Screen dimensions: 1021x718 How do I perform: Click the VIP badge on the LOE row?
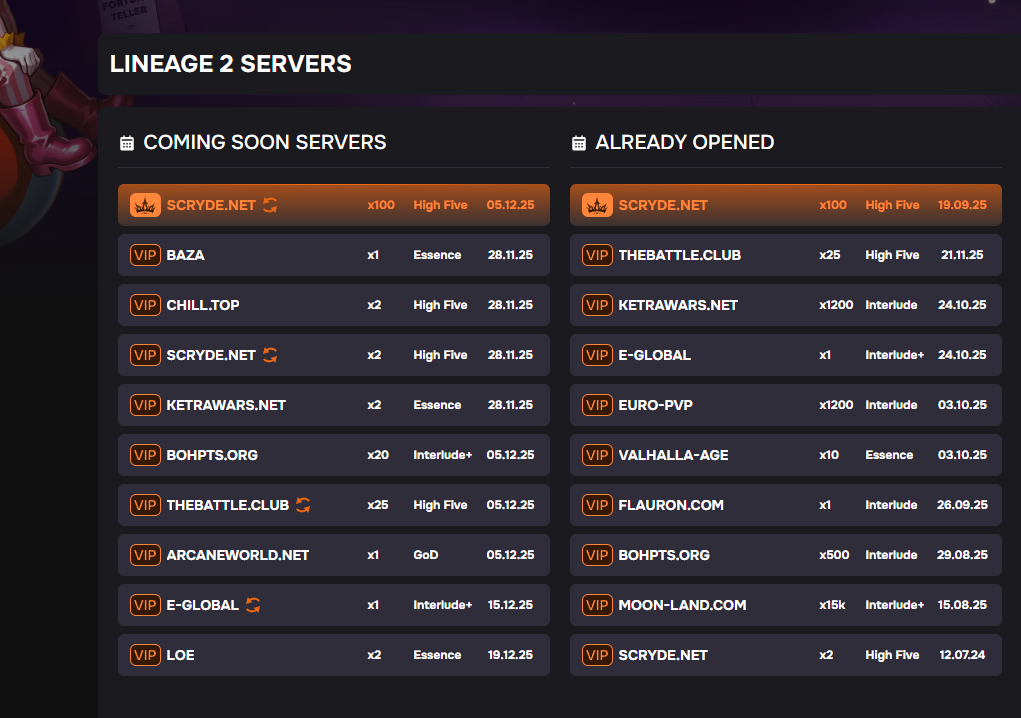(x=145, y=655)
